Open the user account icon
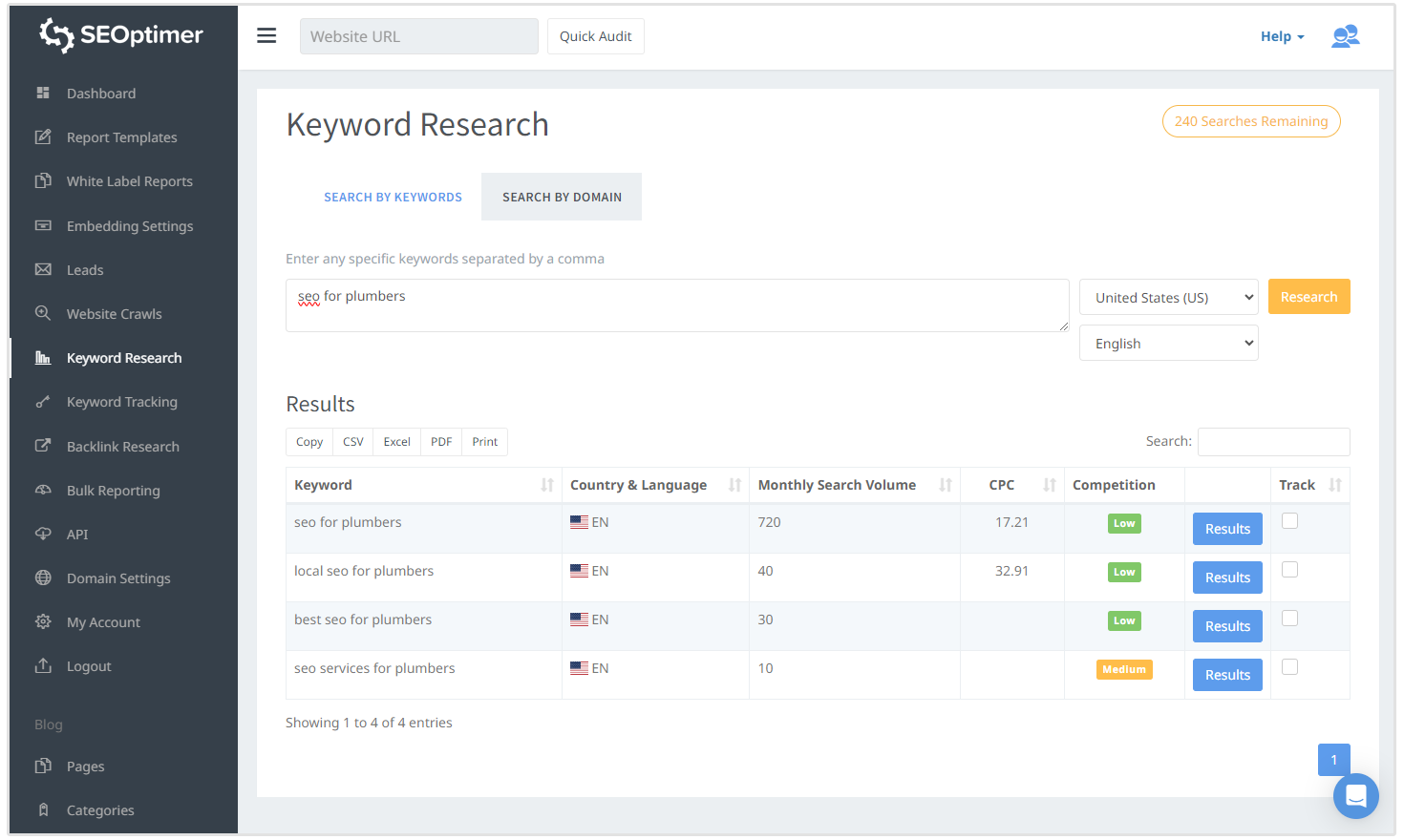 pyautogui.click(x=1345, y=36)
